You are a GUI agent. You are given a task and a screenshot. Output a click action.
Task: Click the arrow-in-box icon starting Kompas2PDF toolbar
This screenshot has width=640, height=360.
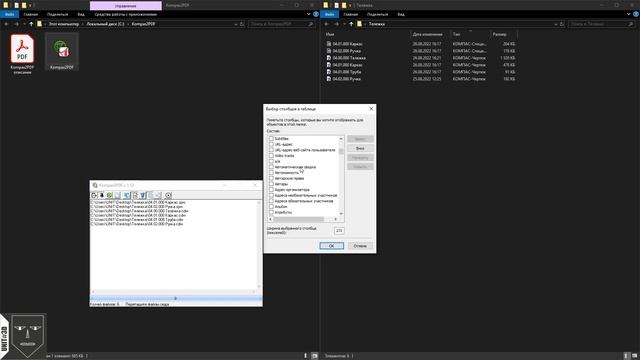[x=94, y=196]
